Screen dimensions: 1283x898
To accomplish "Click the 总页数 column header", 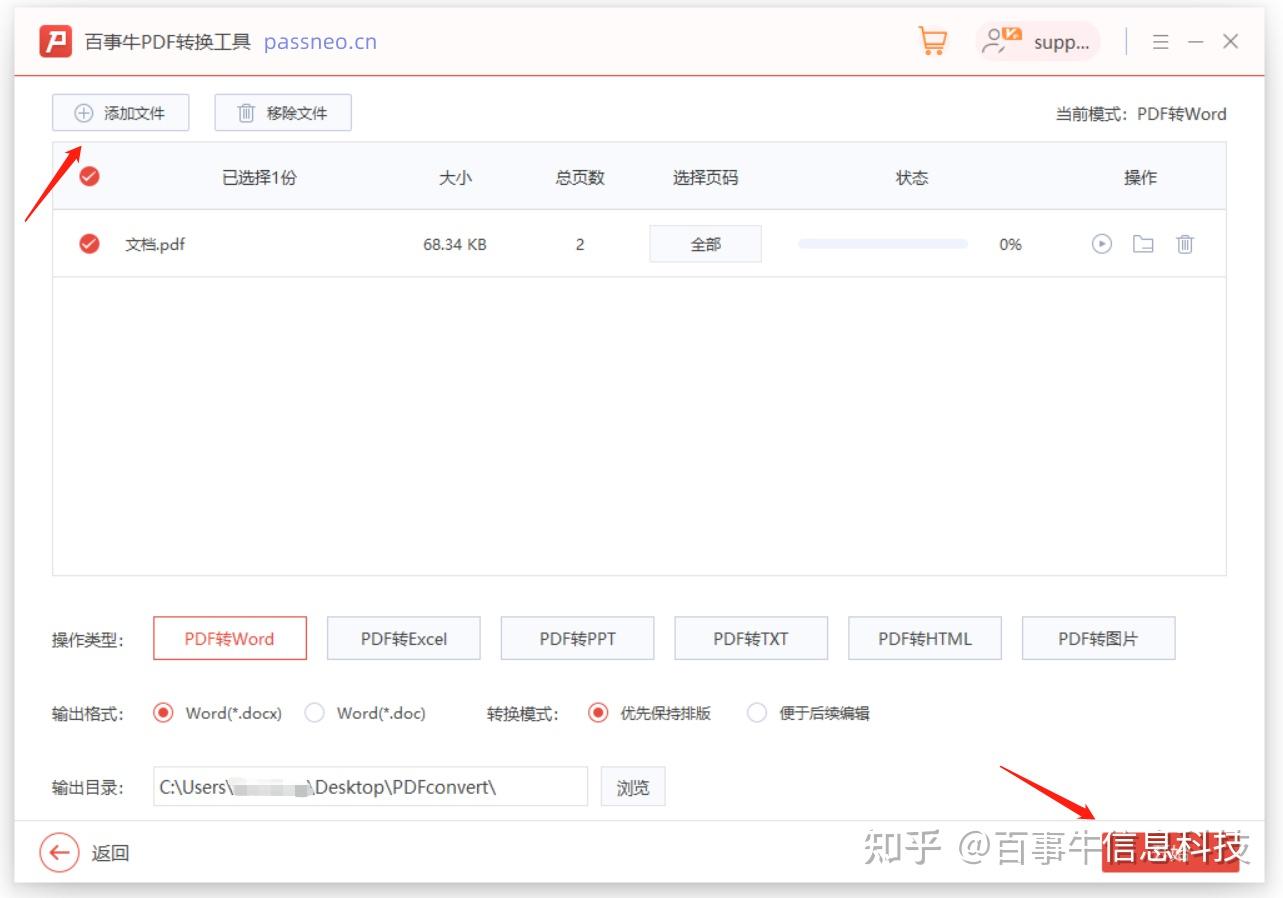I will (x=580, y=177).
